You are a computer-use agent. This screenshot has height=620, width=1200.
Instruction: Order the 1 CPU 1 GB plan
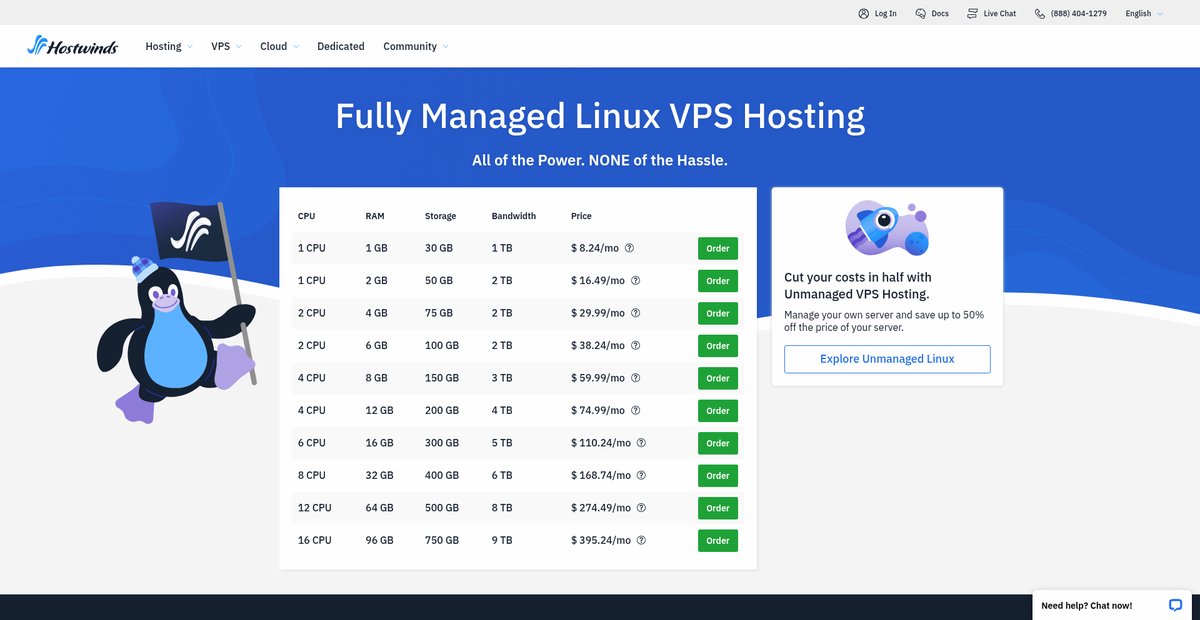[x=718, y=248]
